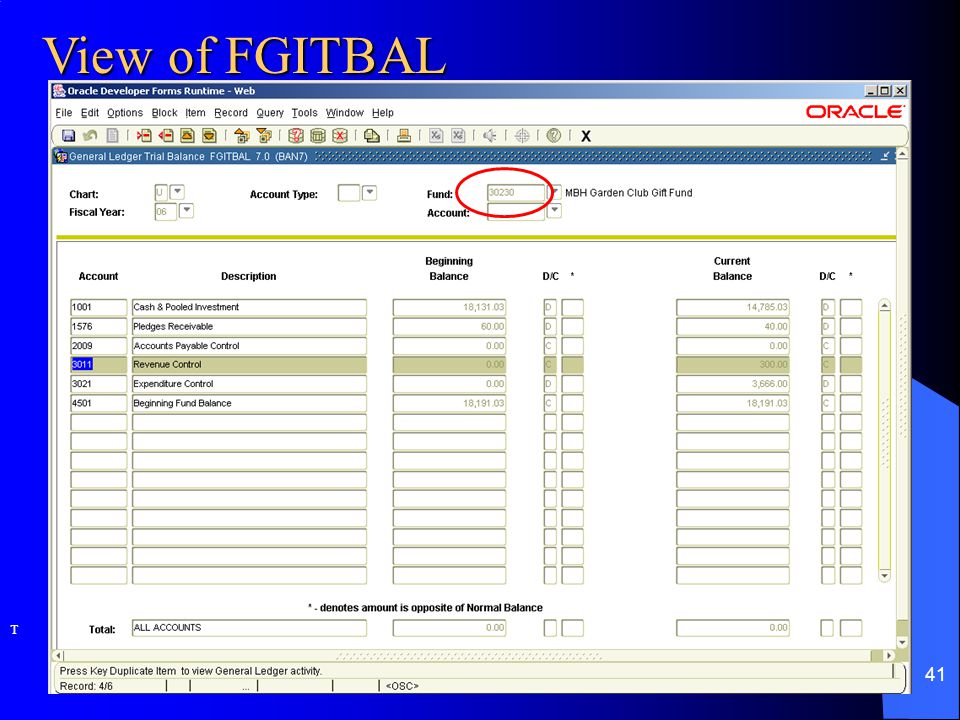Click the second Xtender Xs icon
This screenshot has height=720, width=960.
(x=458, y=136)
